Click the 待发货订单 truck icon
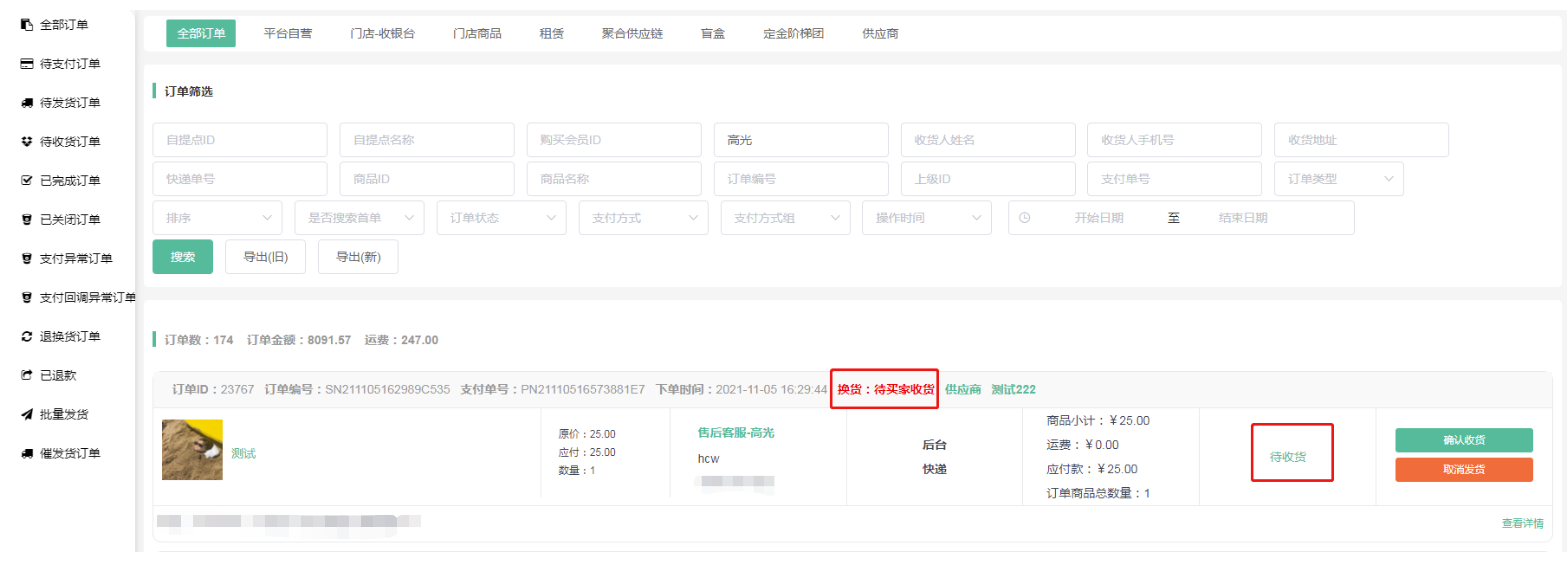The image size is (1567, 561). click(x=27, y=103)
